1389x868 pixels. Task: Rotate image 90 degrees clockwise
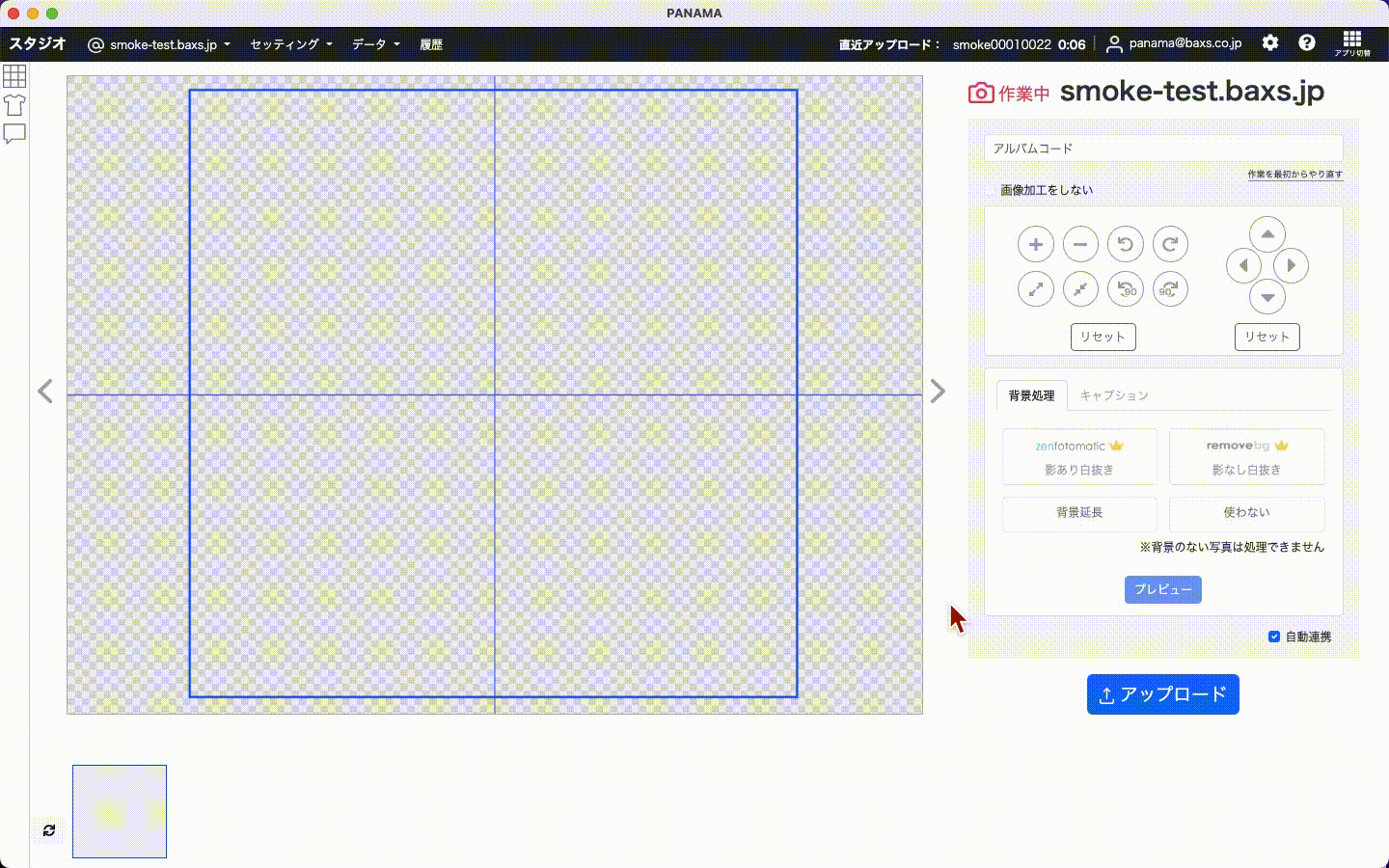tap(1169, 289)
